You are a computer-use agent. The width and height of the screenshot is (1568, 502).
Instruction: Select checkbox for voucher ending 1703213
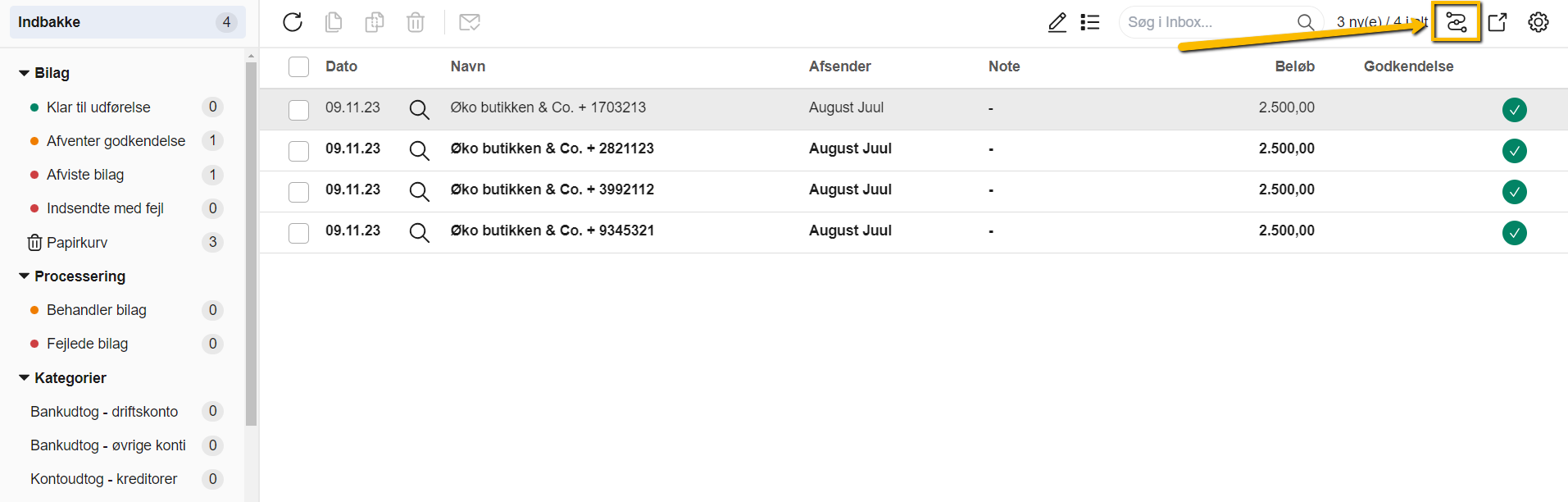pos(298,109)
